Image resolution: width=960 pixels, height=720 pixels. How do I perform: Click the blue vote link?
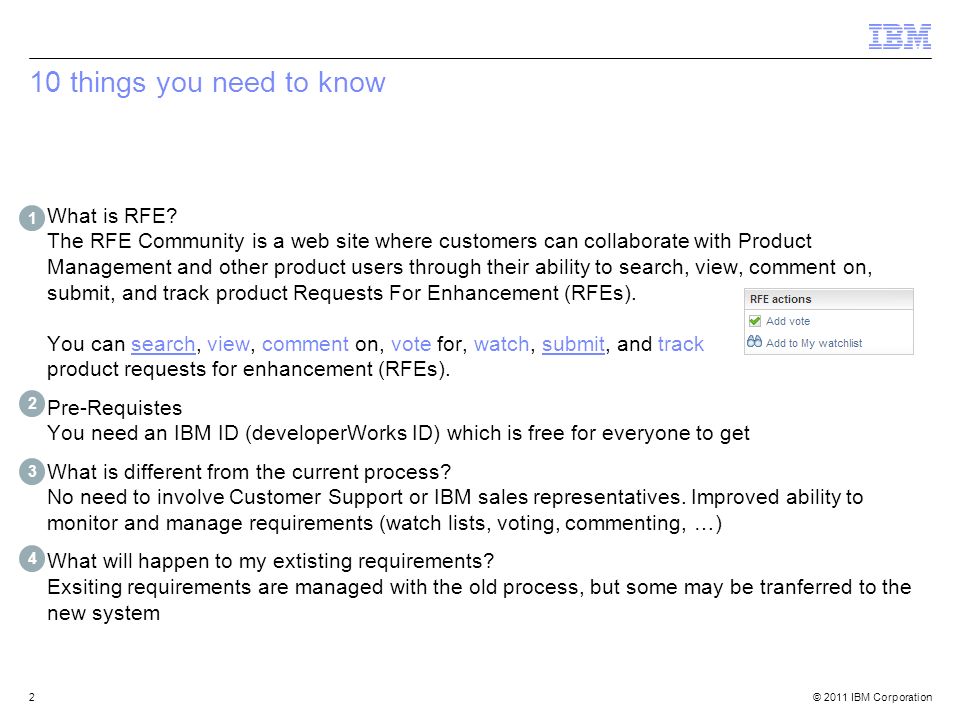411,344
